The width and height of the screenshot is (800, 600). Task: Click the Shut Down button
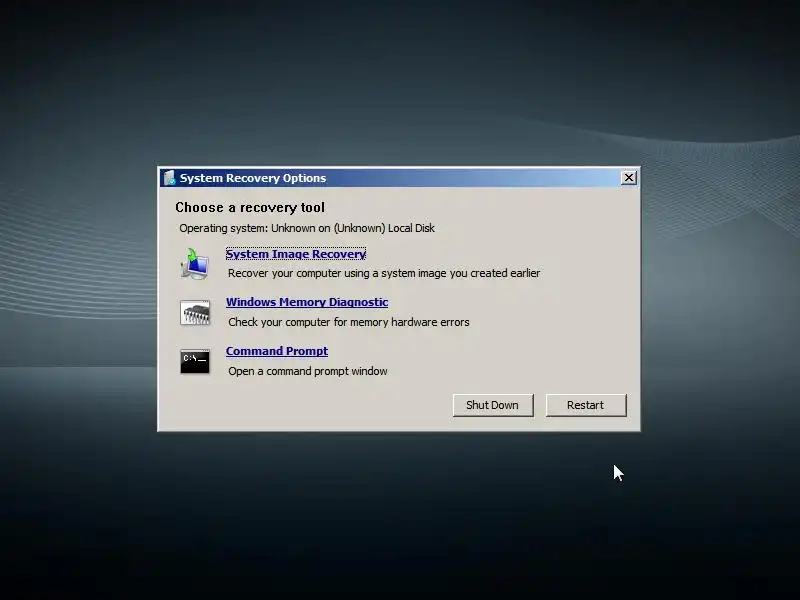click(493, 405)
